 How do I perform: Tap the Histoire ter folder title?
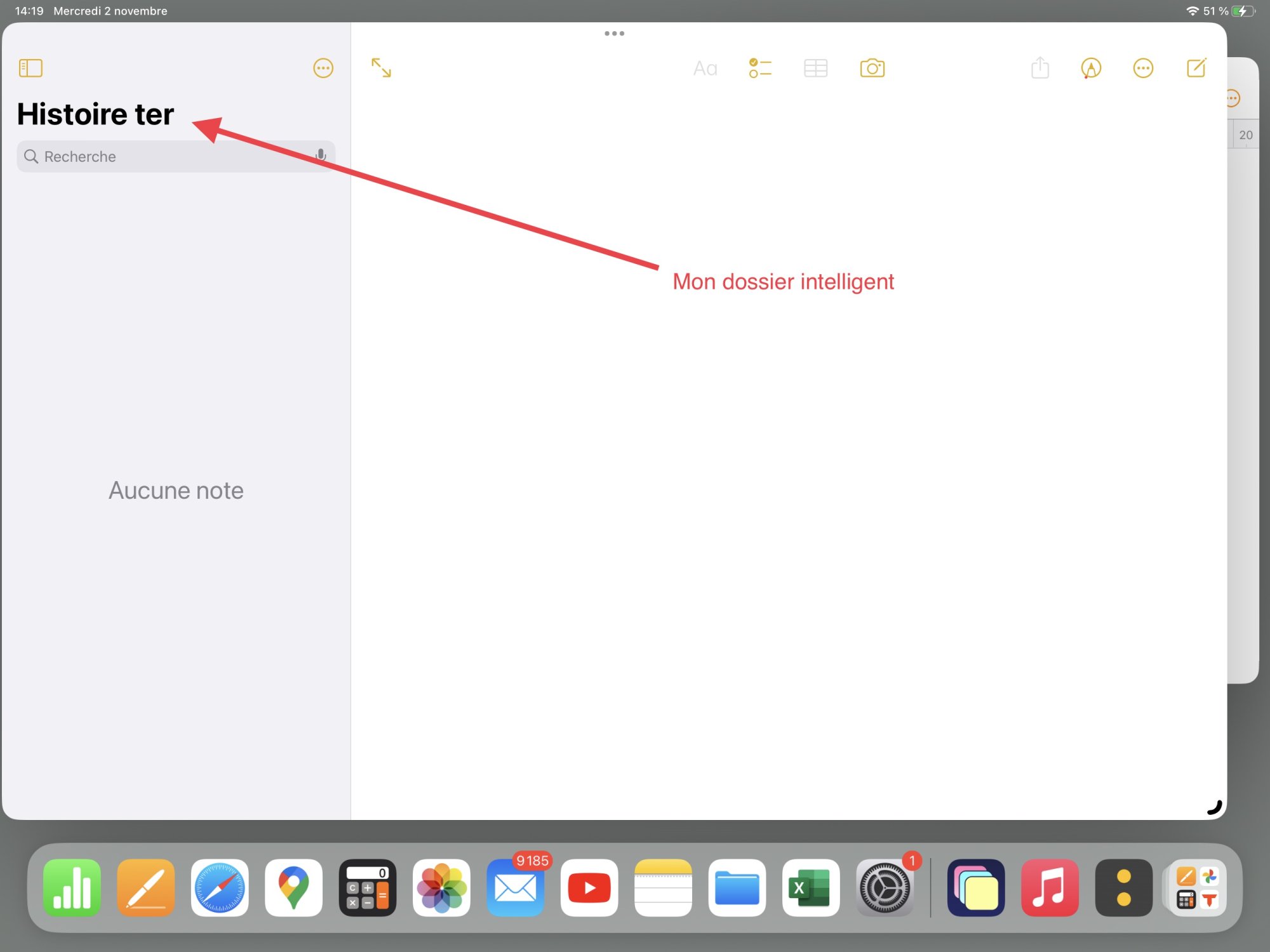pos(95,114)
